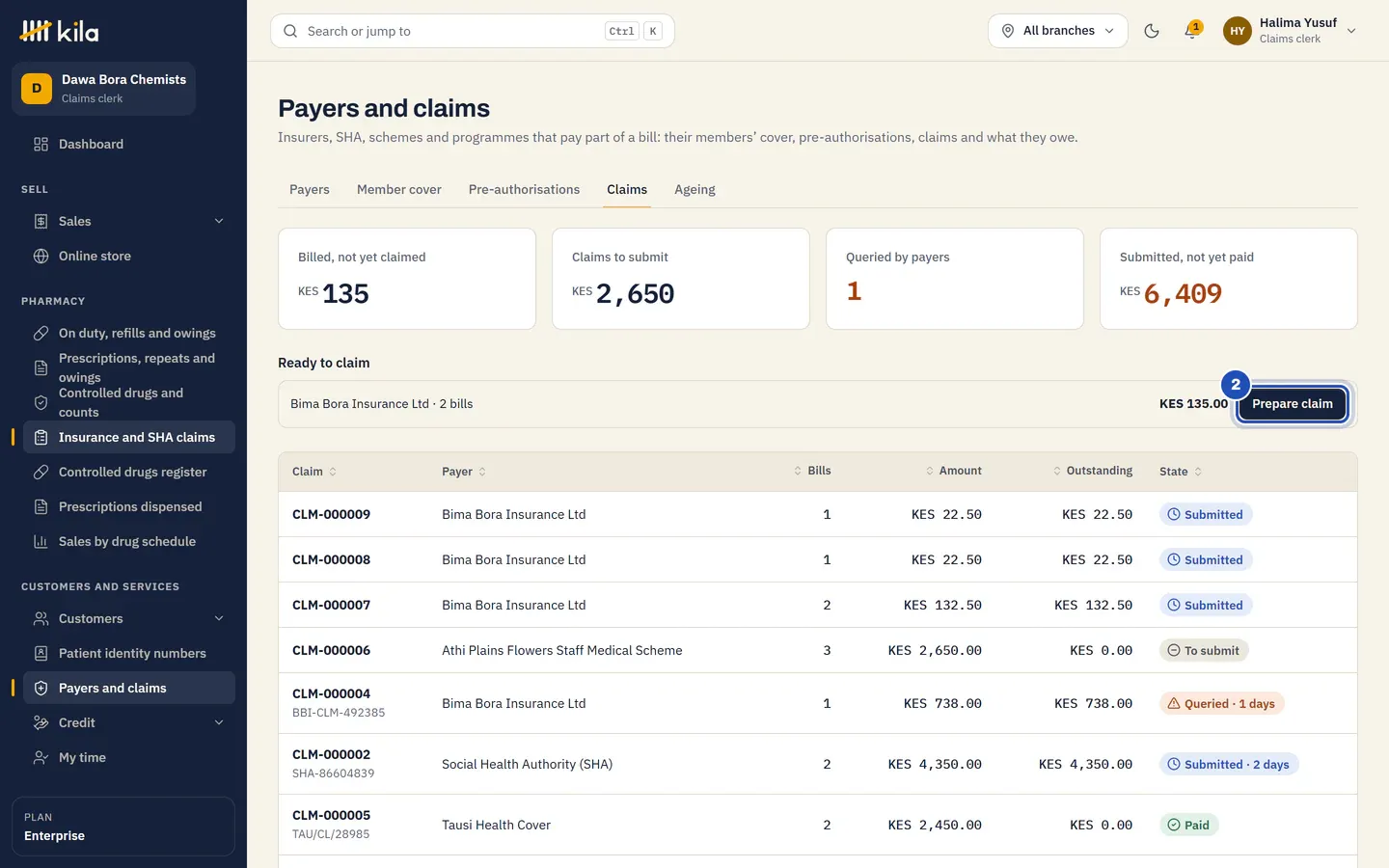Expand the Sales submenu

click(x=219, y=222)
